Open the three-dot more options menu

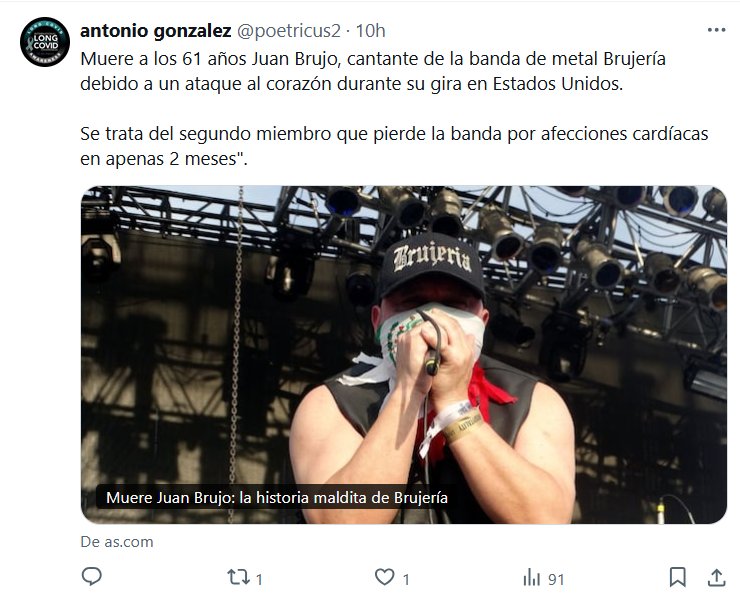[716, 30]
